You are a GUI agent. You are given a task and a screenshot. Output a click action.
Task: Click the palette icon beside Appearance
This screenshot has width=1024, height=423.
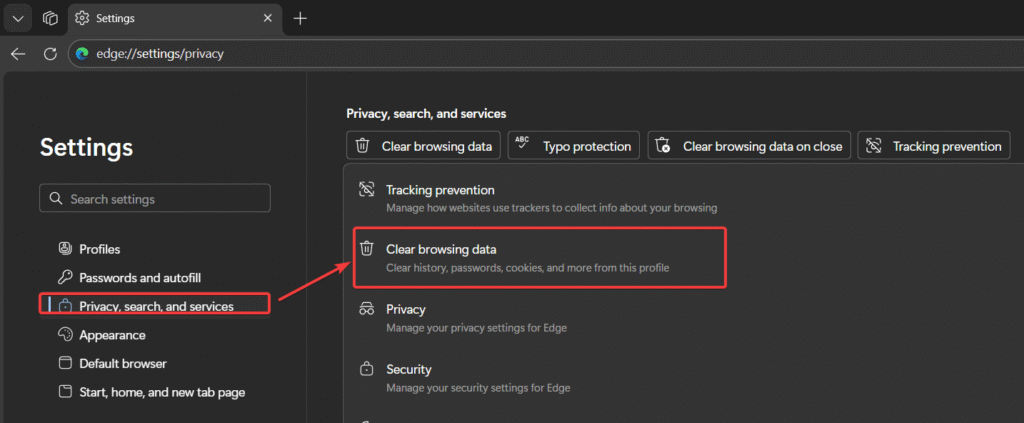click(65, 335)
